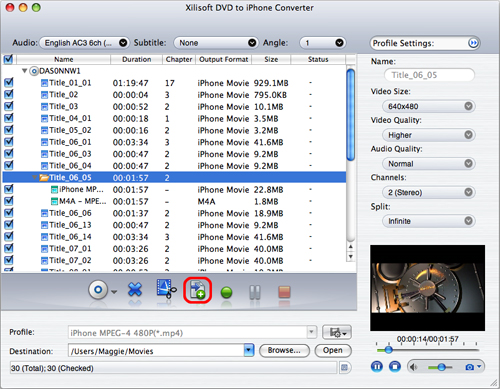Open the Profile combo box arrow
Screen dimensions: 500x389
pyautogui.click(x=311, y=332)
